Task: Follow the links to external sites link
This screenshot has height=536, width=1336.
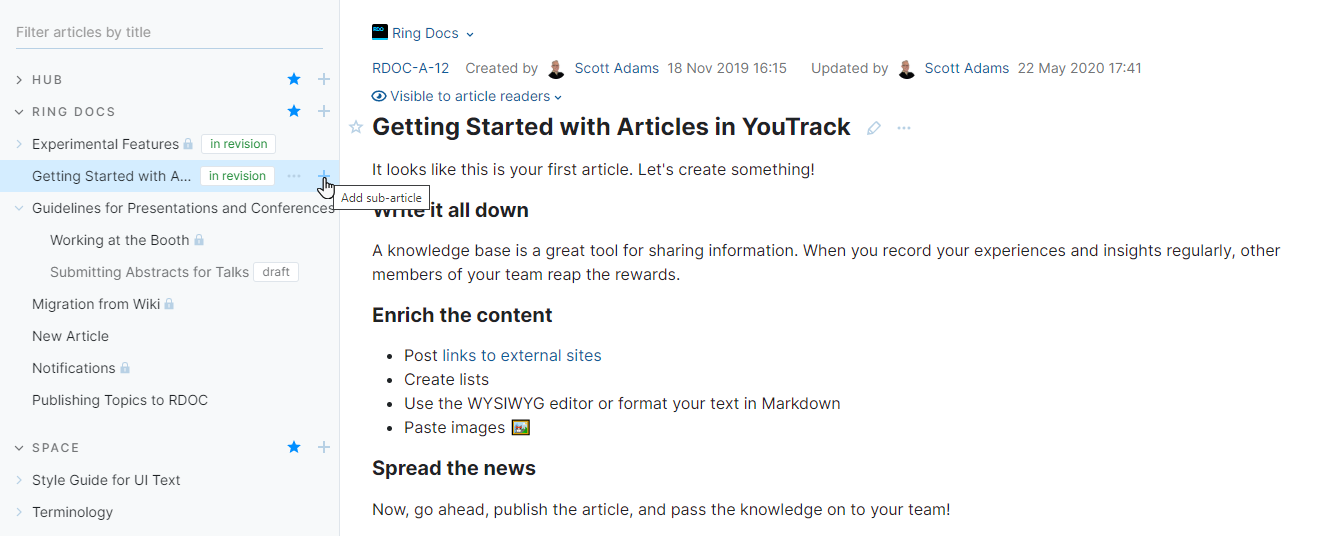Action: tap(522, 356)
